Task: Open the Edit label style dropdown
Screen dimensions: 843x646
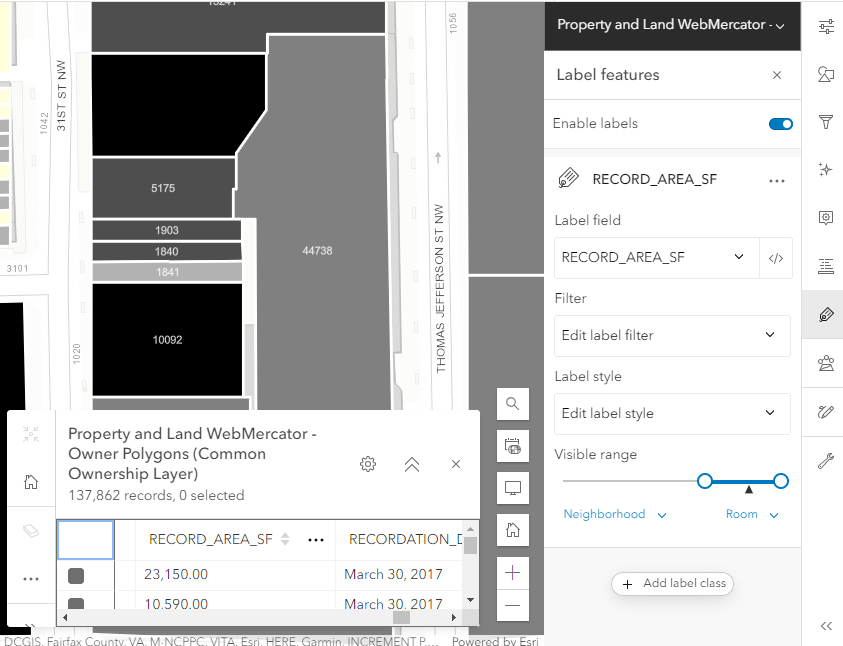Action: pos(671,414)
